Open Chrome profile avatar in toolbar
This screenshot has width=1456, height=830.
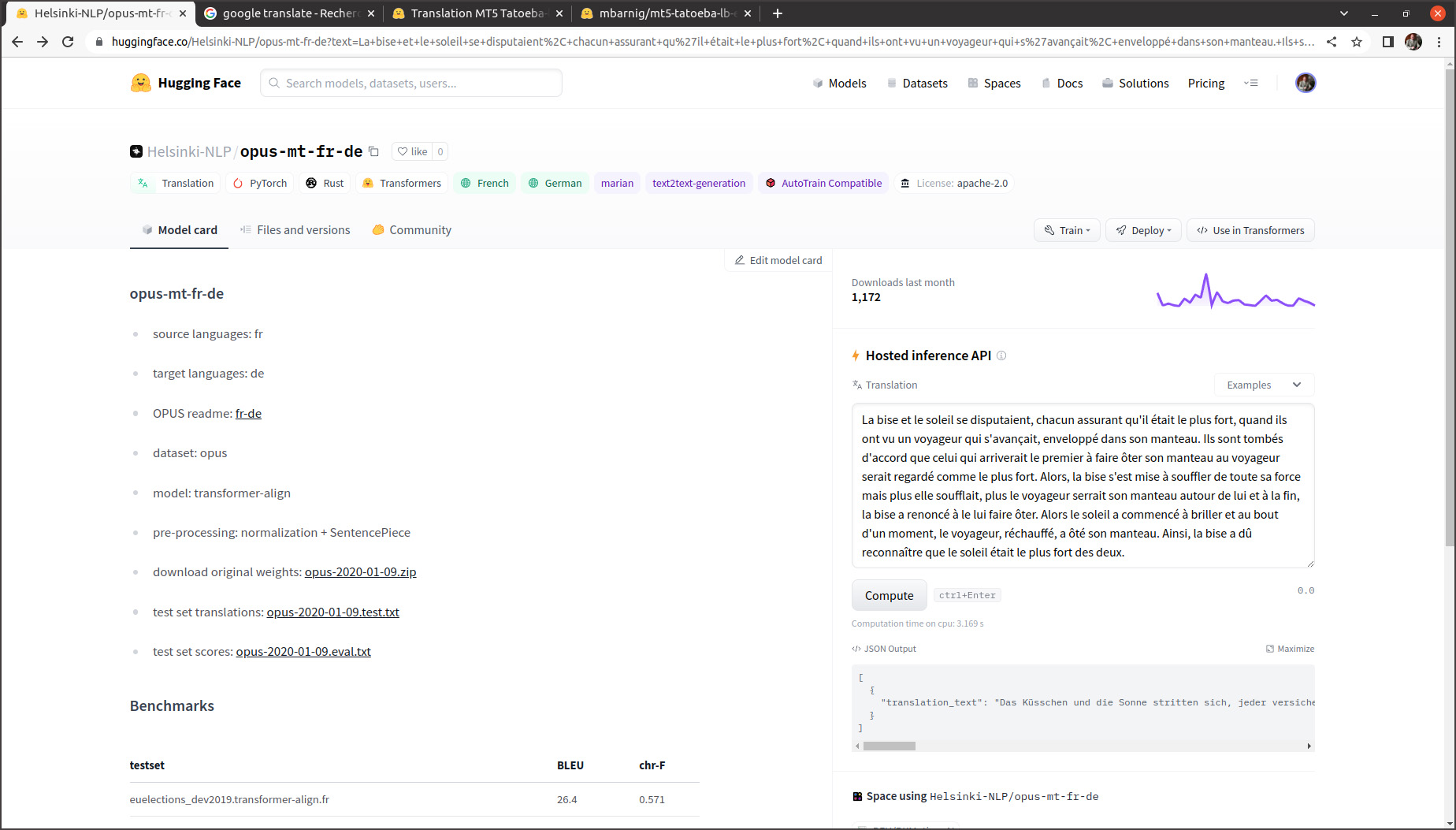pyautogui.click(x=1413, y=42)
